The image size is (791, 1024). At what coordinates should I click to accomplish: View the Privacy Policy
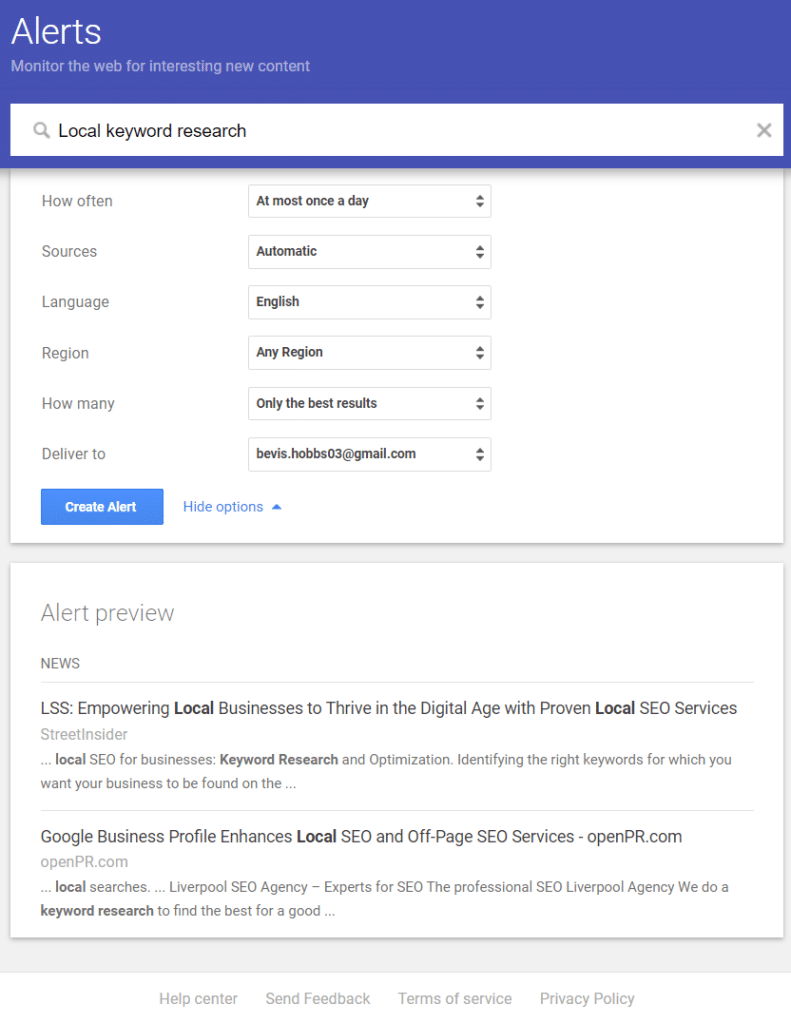pyautogui.click(x=587, y=998)
